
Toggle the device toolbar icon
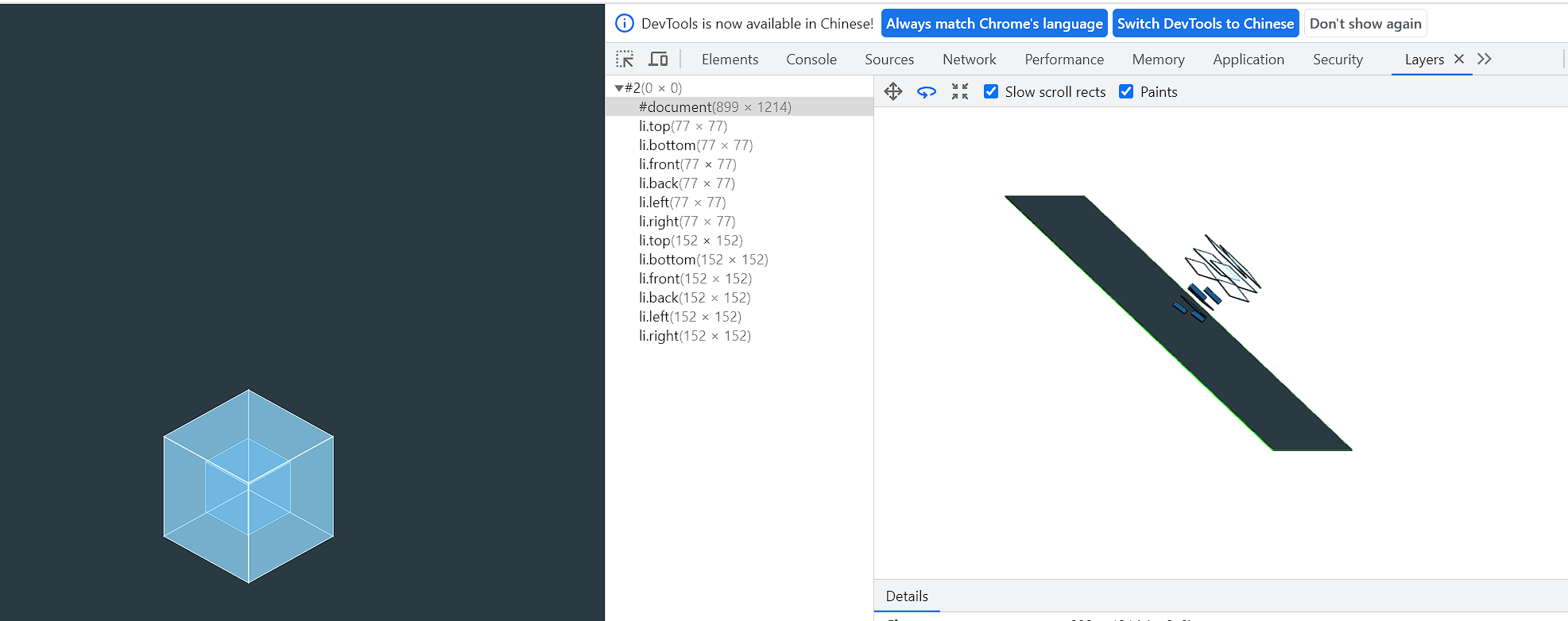658,60
